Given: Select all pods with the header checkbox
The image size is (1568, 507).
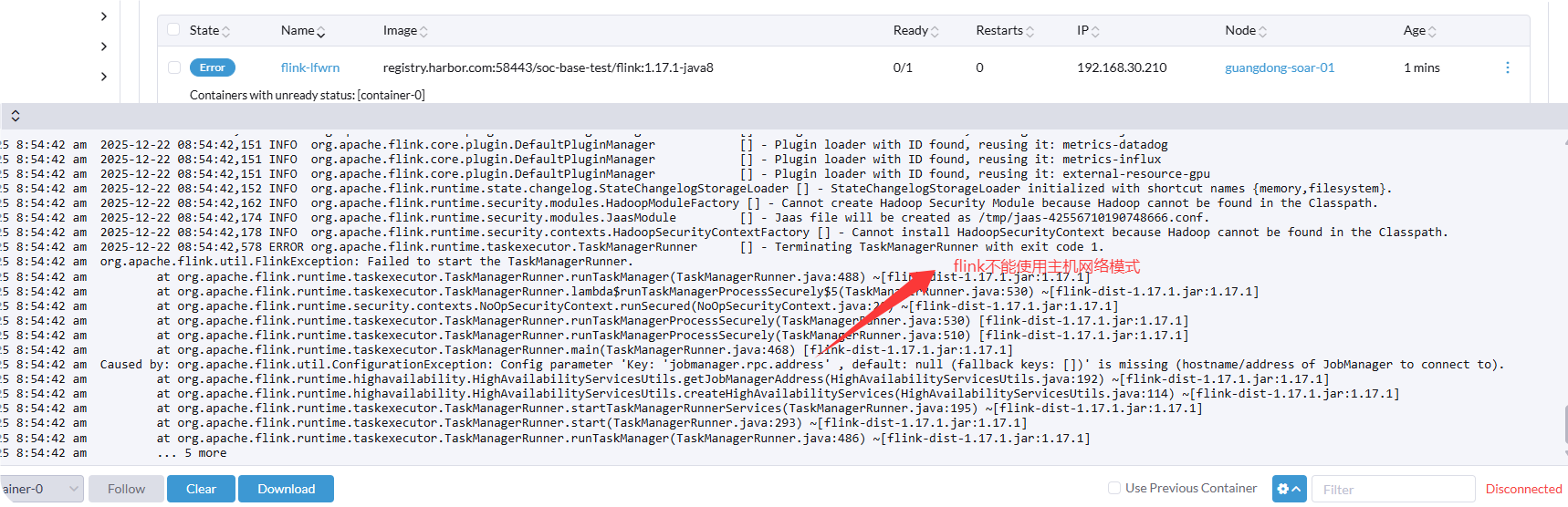Looking at the screenshot, I should point(174,29).
